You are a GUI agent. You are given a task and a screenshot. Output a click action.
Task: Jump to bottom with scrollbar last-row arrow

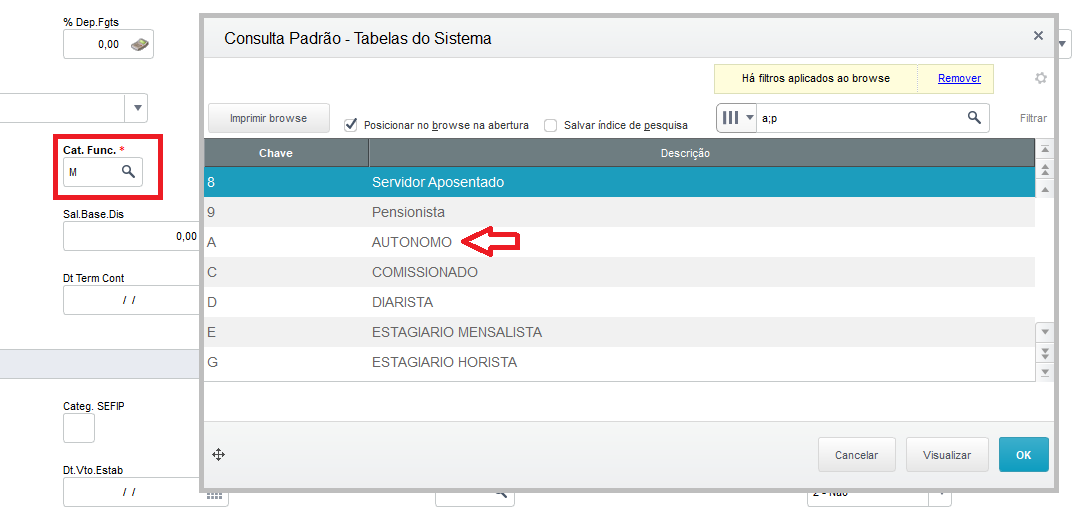point(1045,373)
